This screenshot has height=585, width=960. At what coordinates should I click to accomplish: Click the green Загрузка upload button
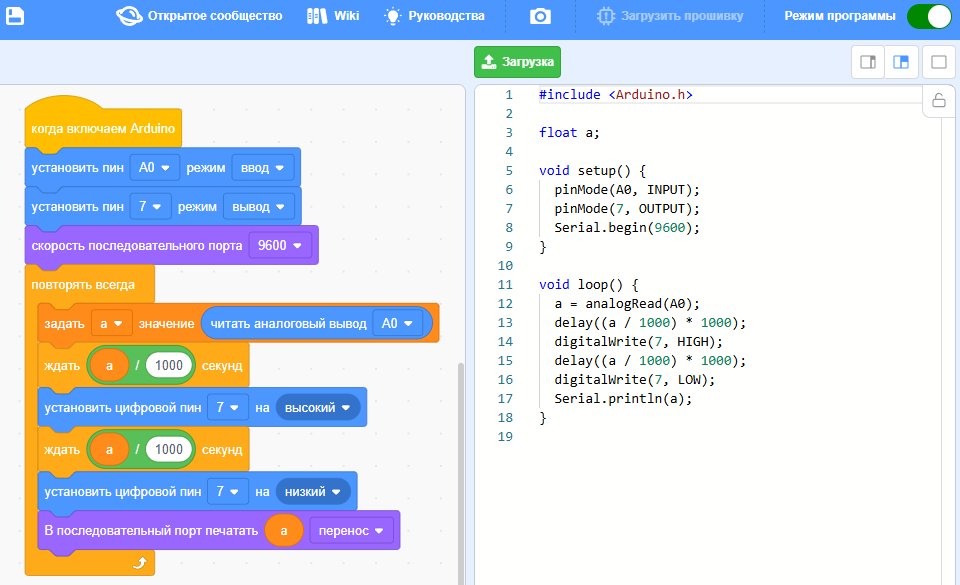click(517, 62)
